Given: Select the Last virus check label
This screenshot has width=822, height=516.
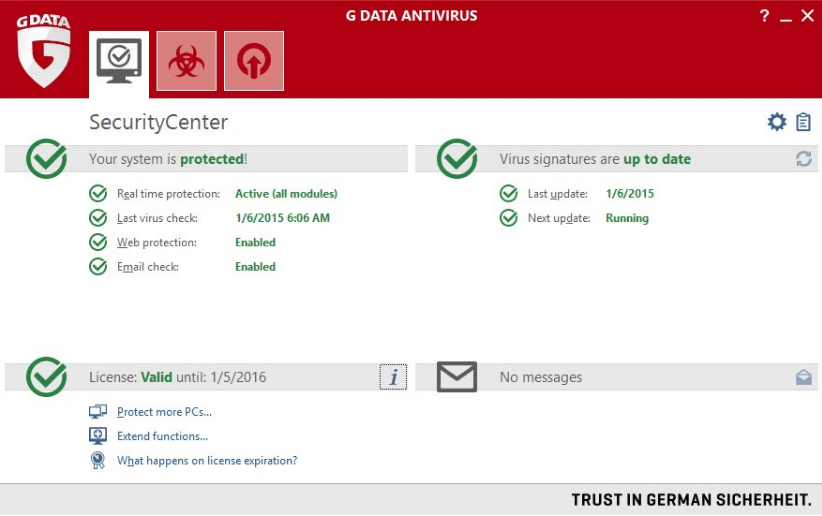Looking at the screenshot, I should tap(157, 218).
